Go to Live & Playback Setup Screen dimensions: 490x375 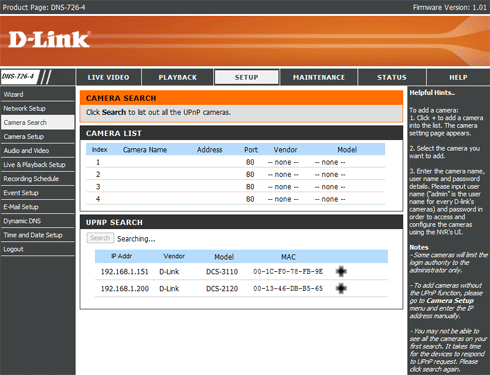coord(37,165)
